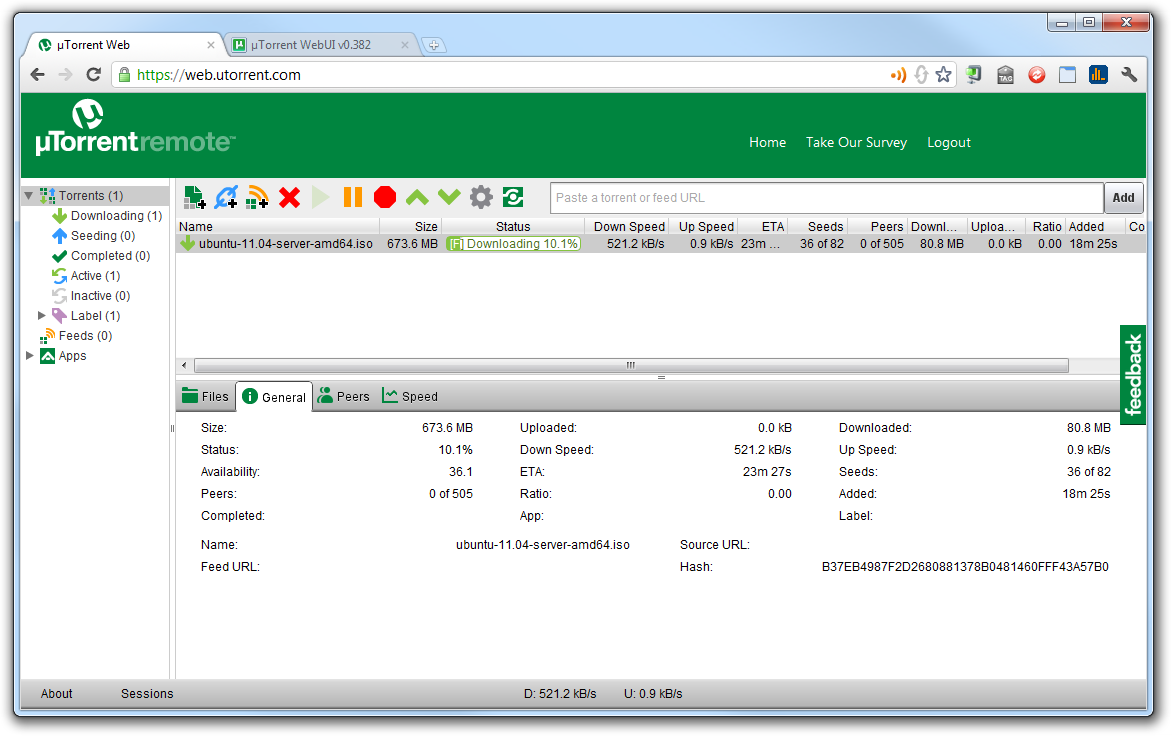Screen dimensions: 1172x736
Task: Select Feeds (0) in the sidebar
Action: click(76, 336)
